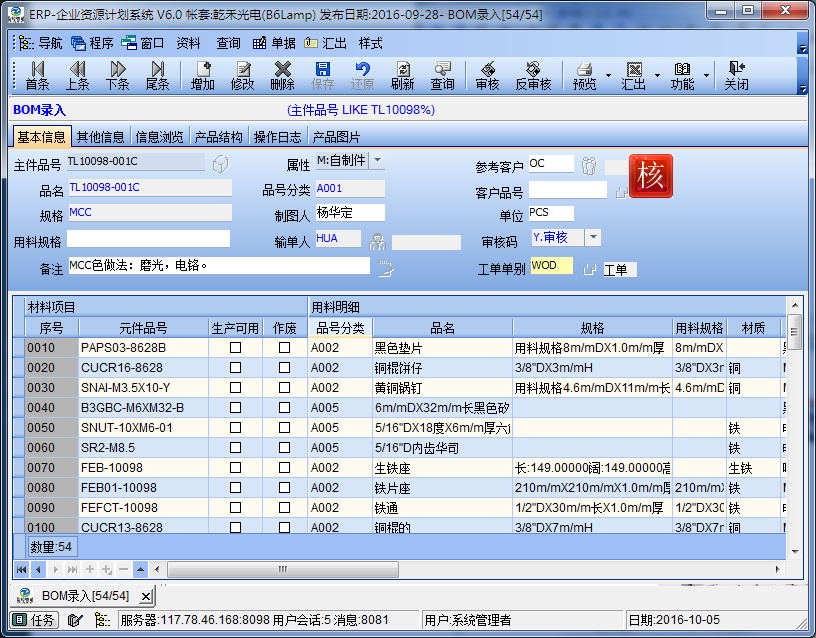Switch to the 操作日志 tab
Image resolution: width=816 pixels, height=638 pixels.
click(277, 137)
